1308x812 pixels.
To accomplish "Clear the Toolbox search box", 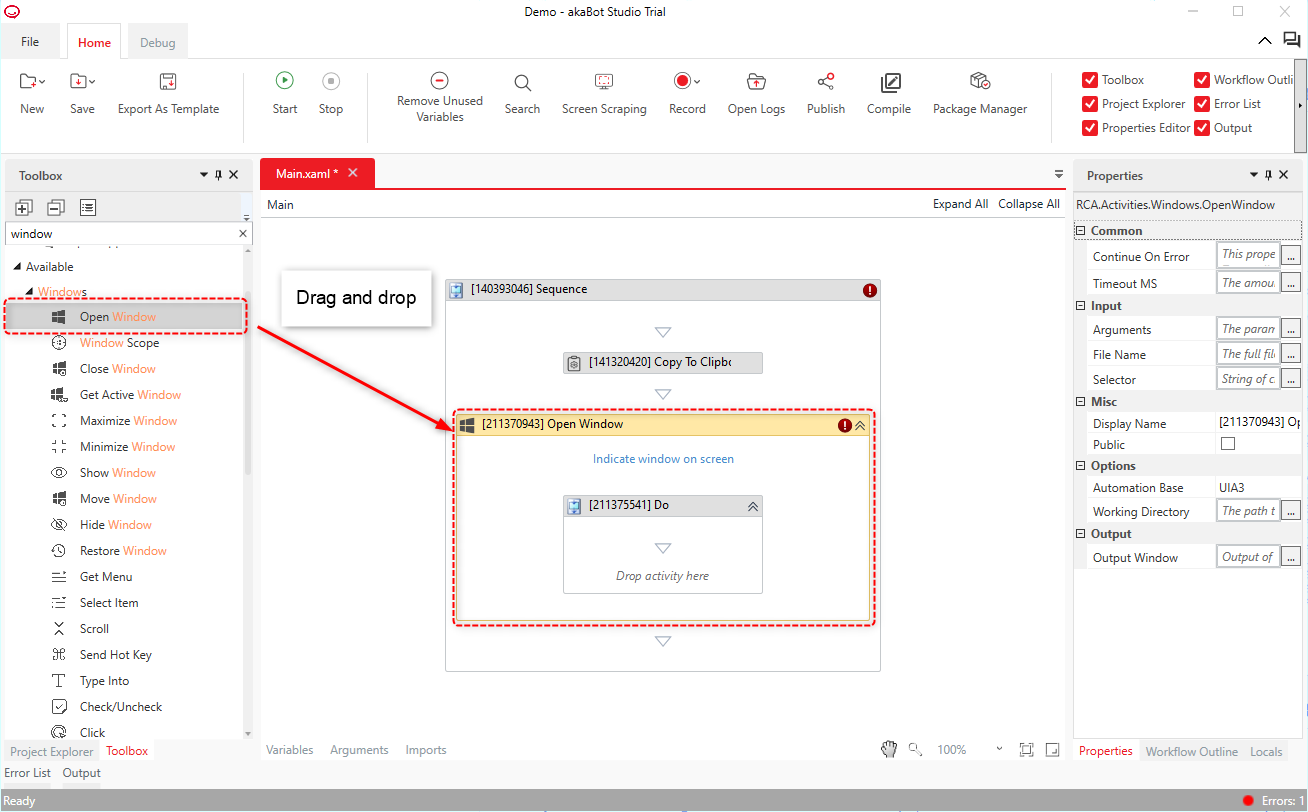I will pyautogui.click(x=242, y=234).
